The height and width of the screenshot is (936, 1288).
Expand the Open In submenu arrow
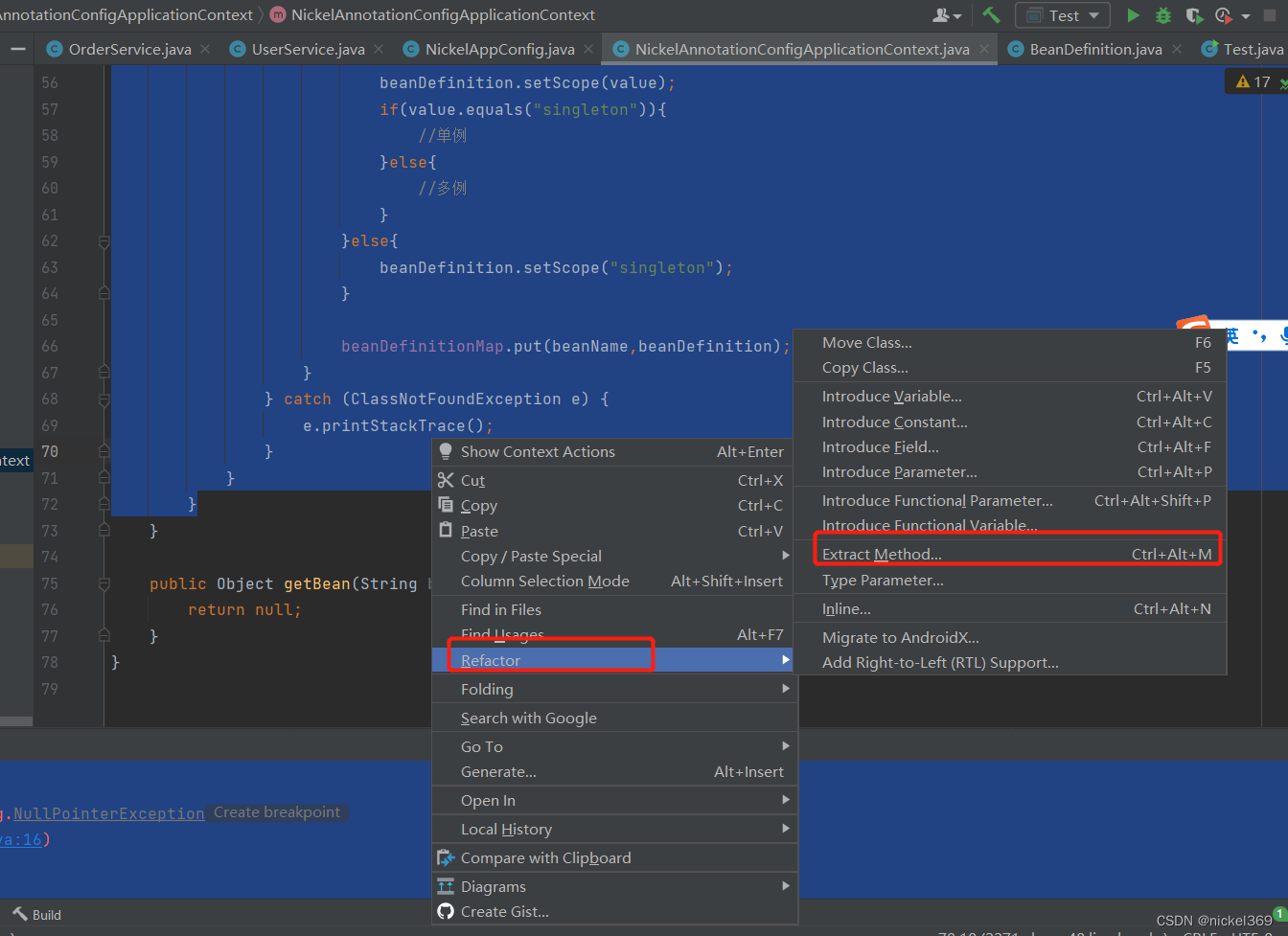coord(786,800)
